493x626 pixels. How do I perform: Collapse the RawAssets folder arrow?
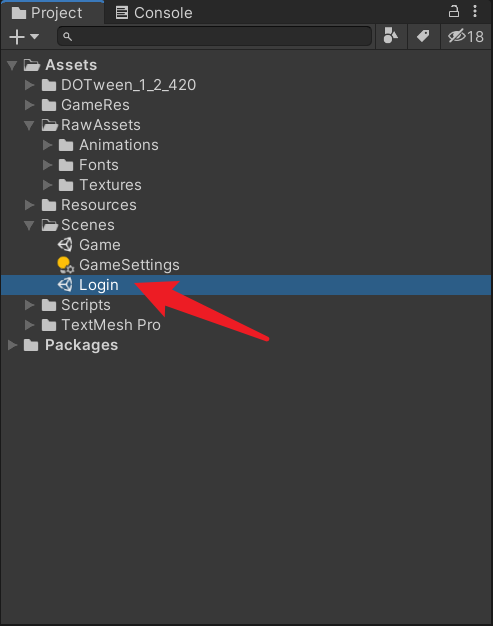29,125
